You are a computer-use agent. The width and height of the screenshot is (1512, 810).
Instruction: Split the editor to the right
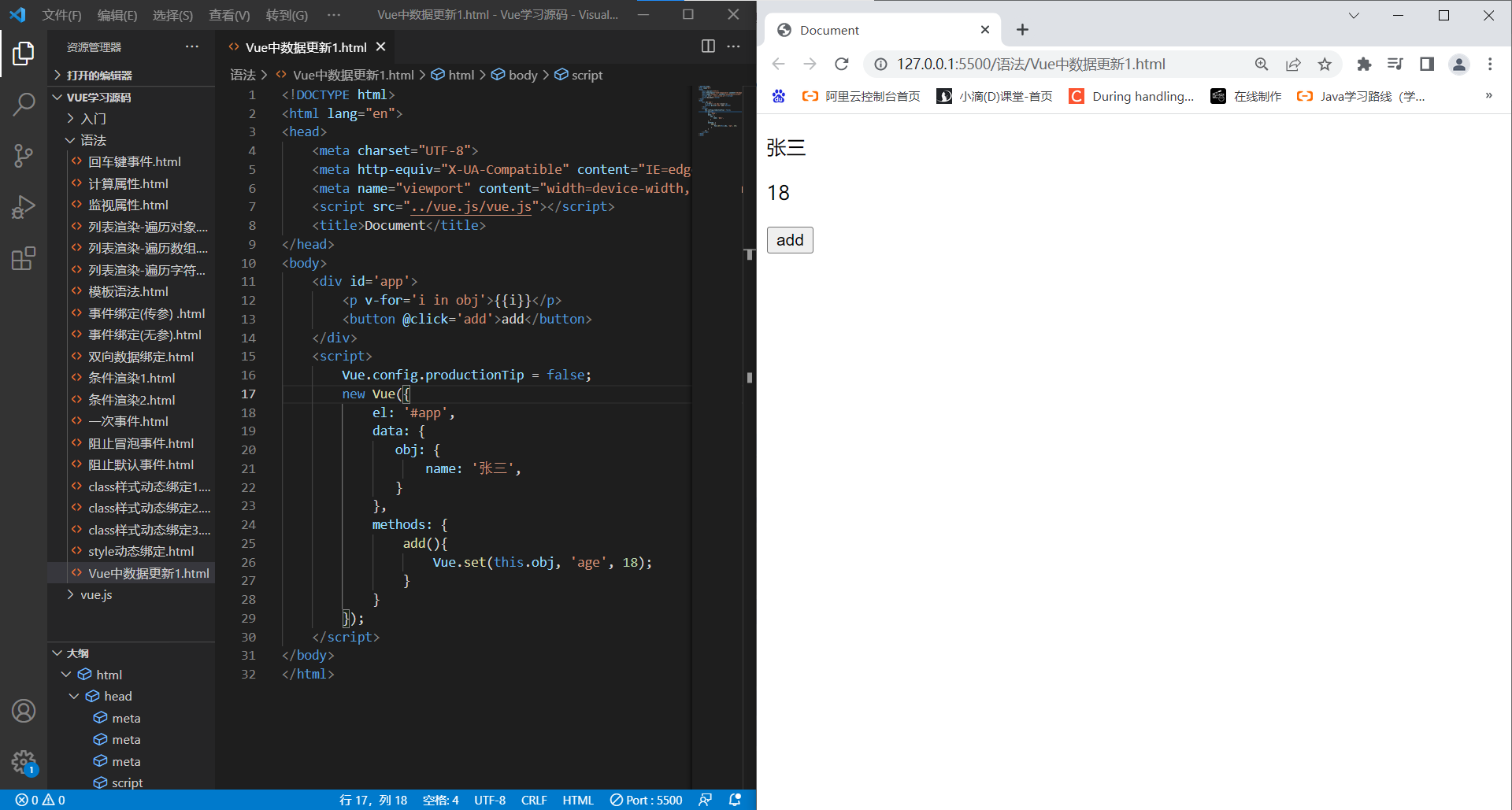point(708,46)
